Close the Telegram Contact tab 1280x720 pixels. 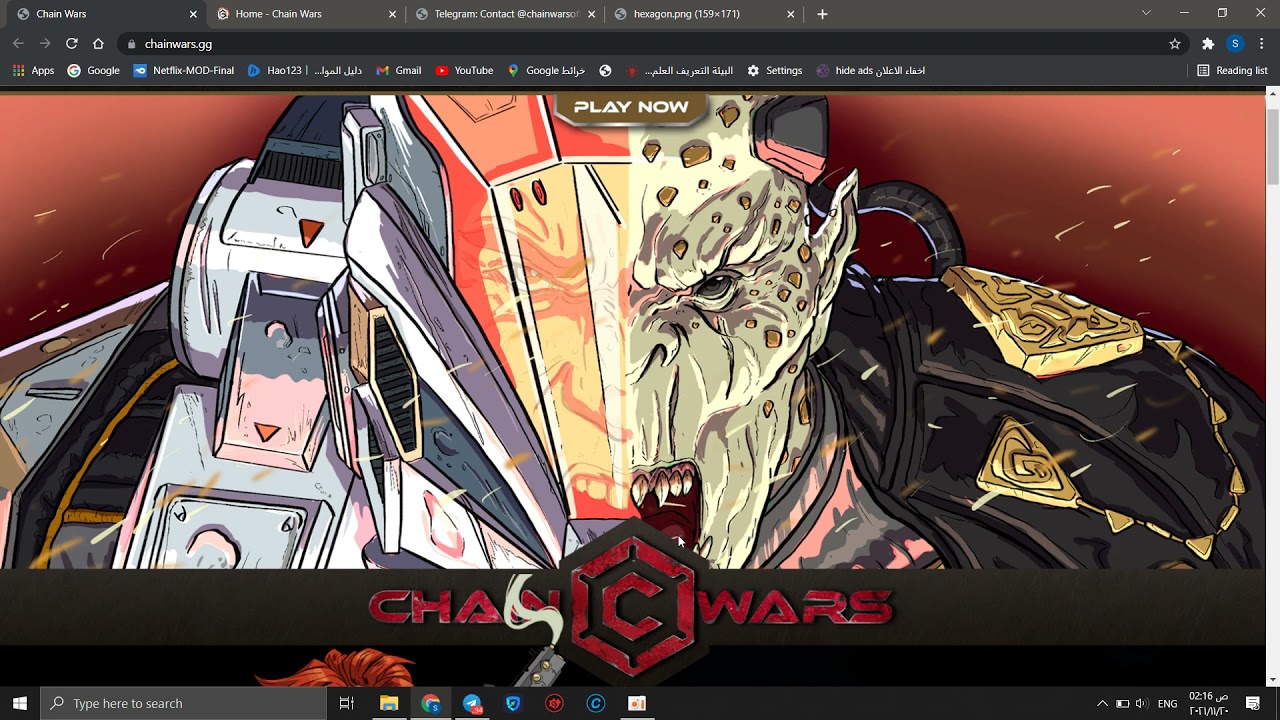592,14
